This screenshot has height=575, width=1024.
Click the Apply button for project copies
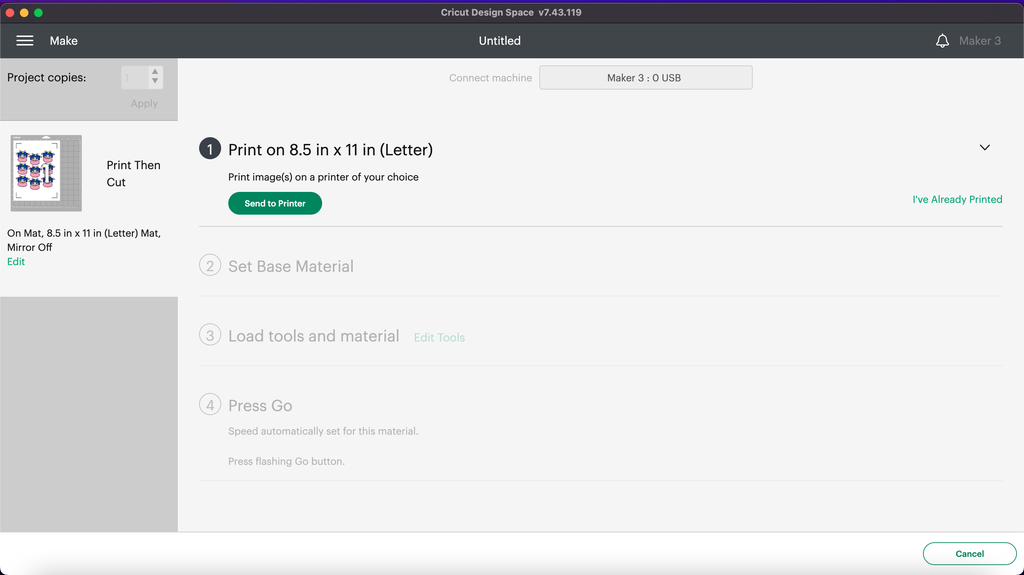click(144, 103)
